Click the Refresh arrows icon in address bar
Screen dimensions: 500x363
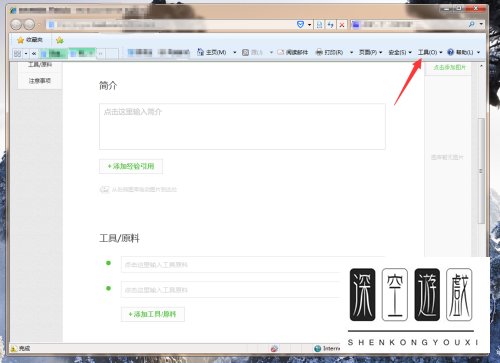pyautogui.click(x=330, y=25)
